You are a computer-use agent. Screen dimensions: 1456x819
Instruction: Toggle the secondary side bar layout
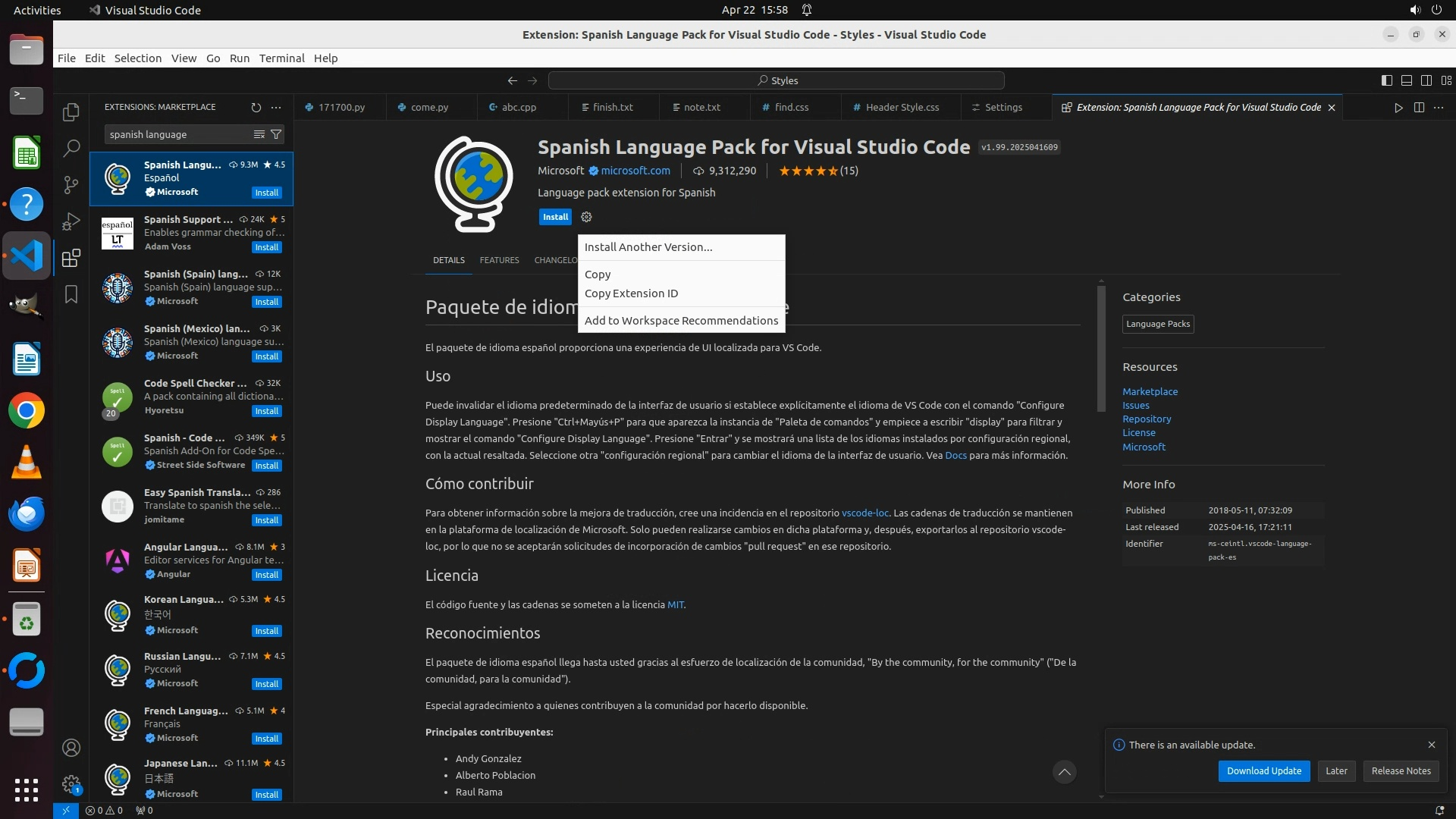[x=1426, y=80]
